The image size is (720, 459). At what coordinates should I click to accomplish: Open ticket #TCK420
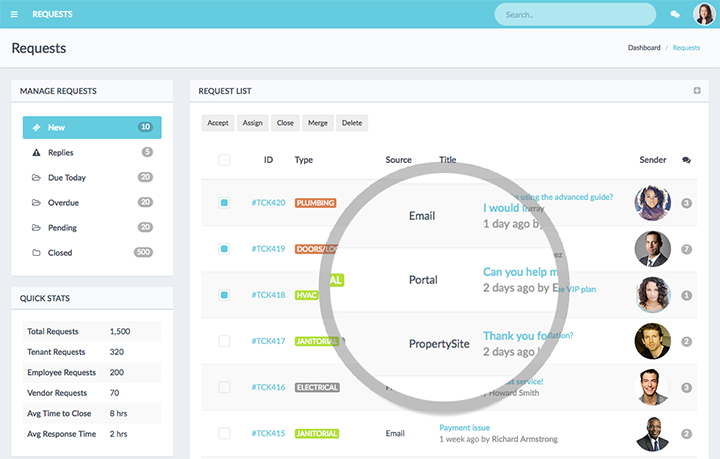click(268, 202)
